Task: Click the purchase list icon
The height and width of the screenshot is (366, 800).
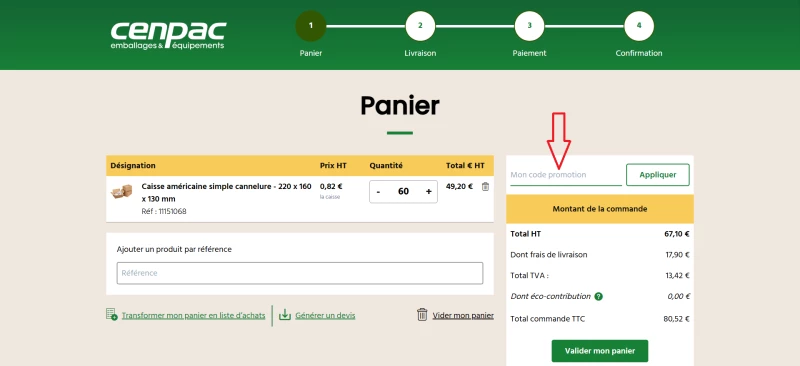Action: pos(112,314)
